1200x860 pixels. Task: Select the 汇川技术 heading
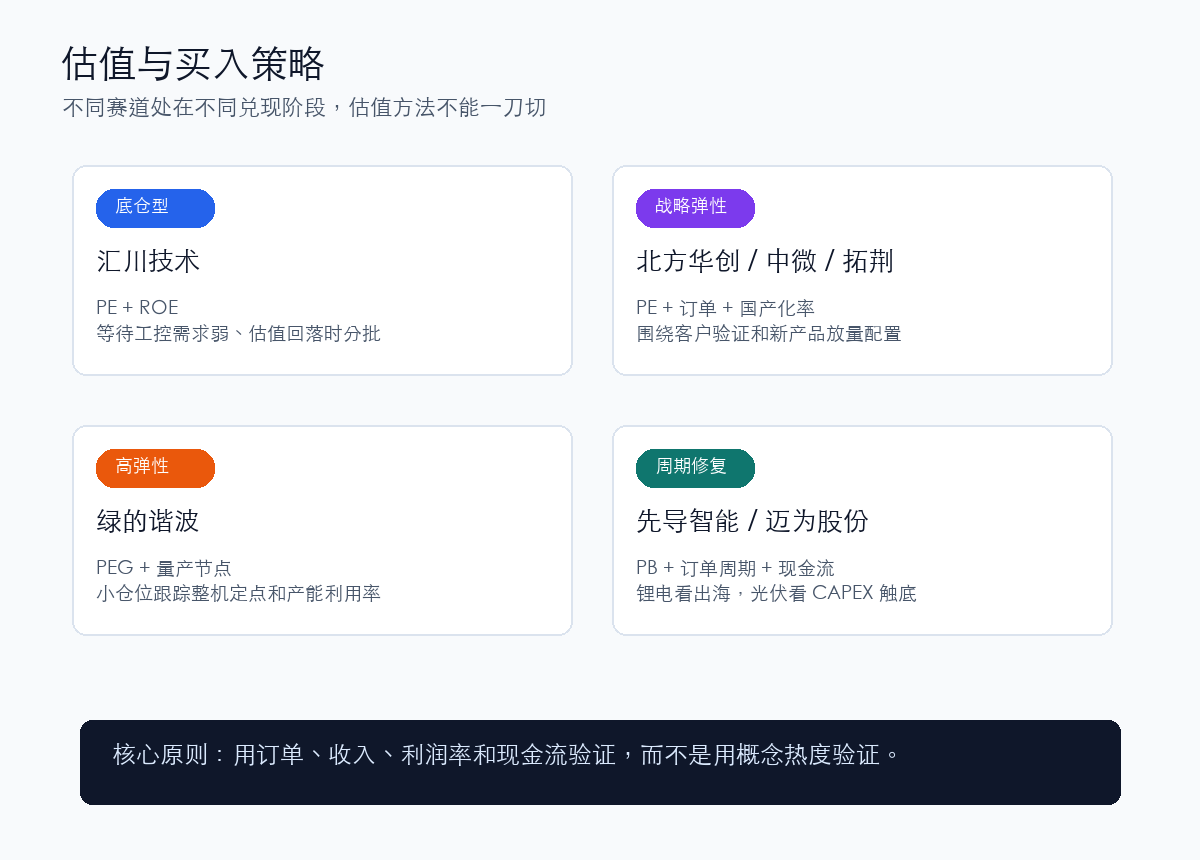(148, 261)
